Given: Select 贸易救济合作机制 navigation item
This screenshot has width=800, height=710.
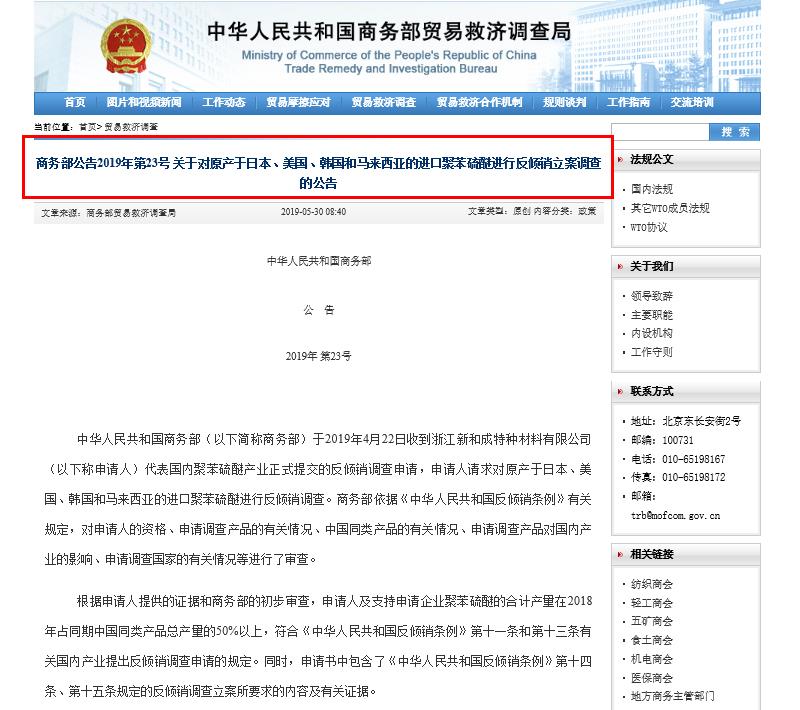Looking at the screenshot, I should (x=480, y=103).
